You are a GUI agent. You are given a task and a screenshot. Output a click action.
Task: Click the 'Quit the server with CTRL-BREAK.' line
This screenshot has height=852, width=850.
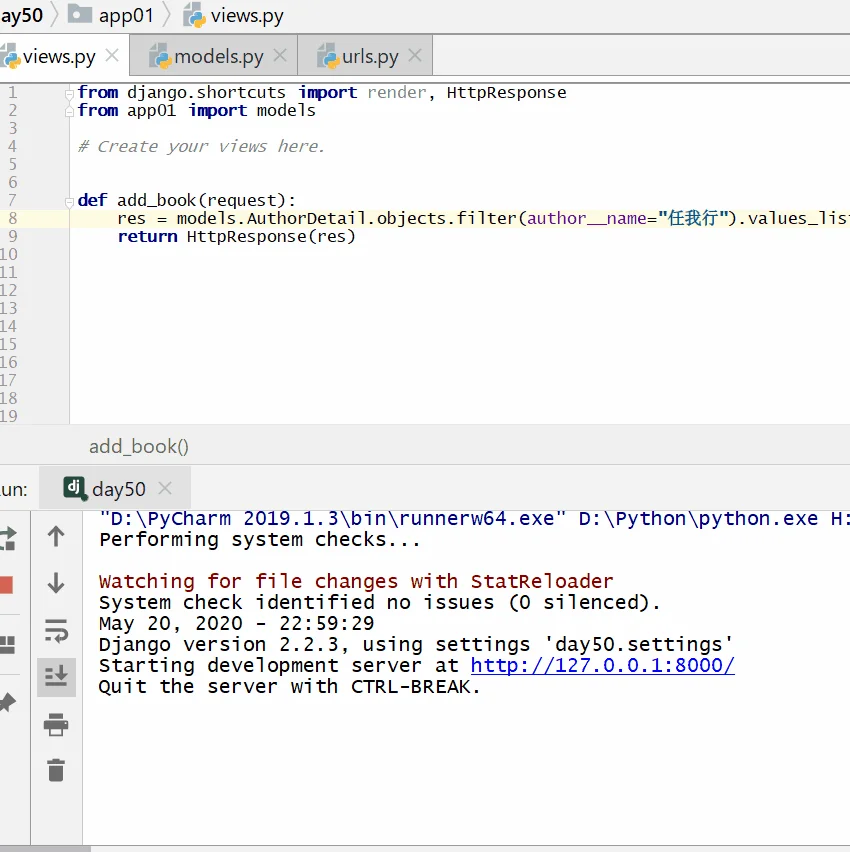(x=290, y=687)
